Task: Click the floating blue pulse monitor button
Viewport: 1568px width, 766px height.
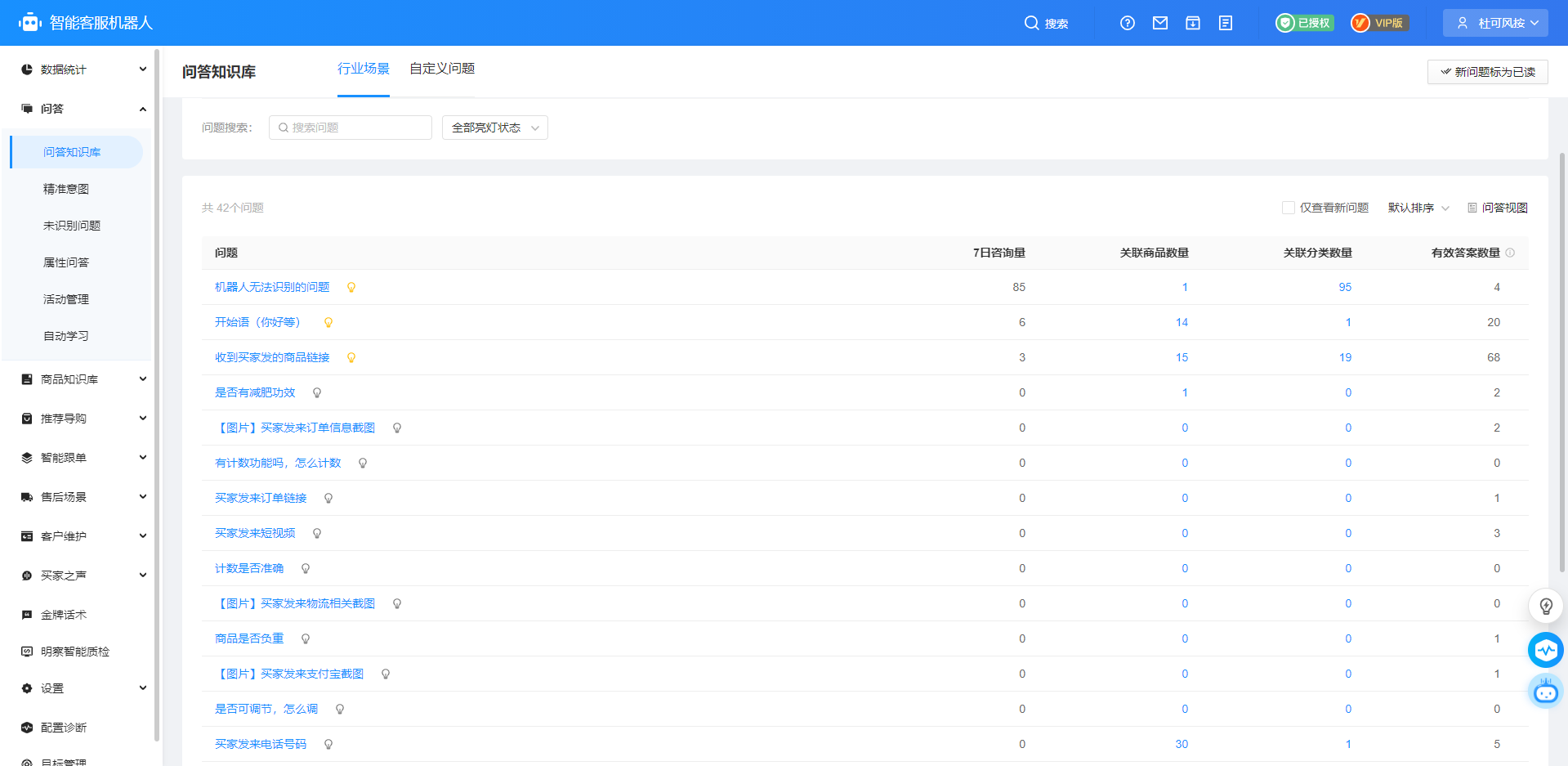Action: coord(1546,650)
